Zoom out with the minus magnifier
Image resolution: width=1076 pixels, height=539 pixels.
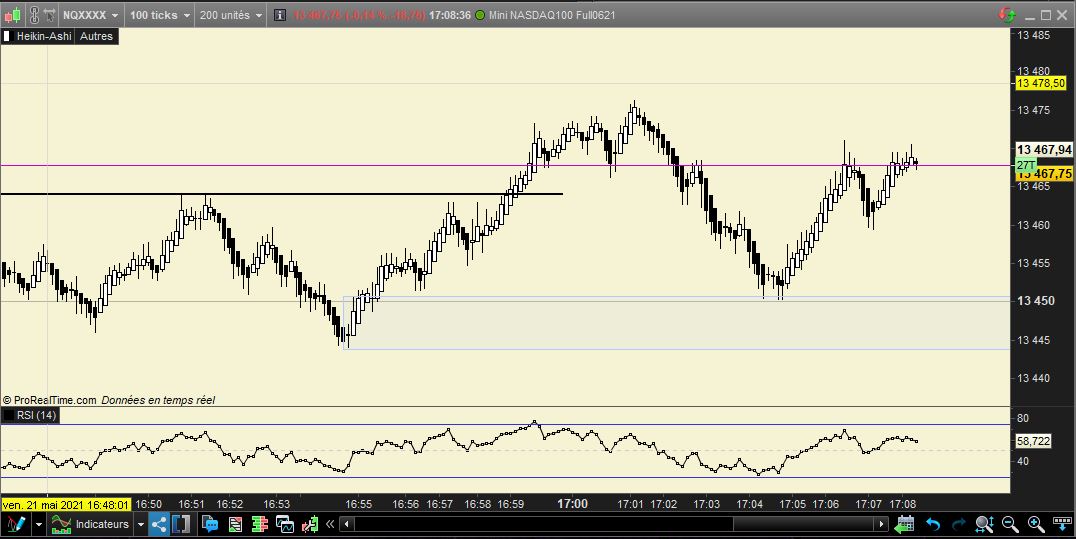1010,525
